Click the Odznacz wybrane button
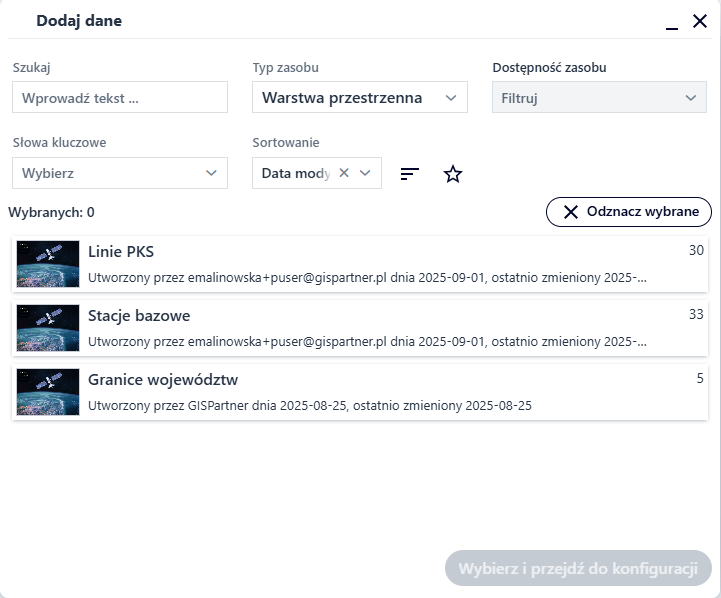Viewport: 721px width, 598px height. click(x=629, y=212)
